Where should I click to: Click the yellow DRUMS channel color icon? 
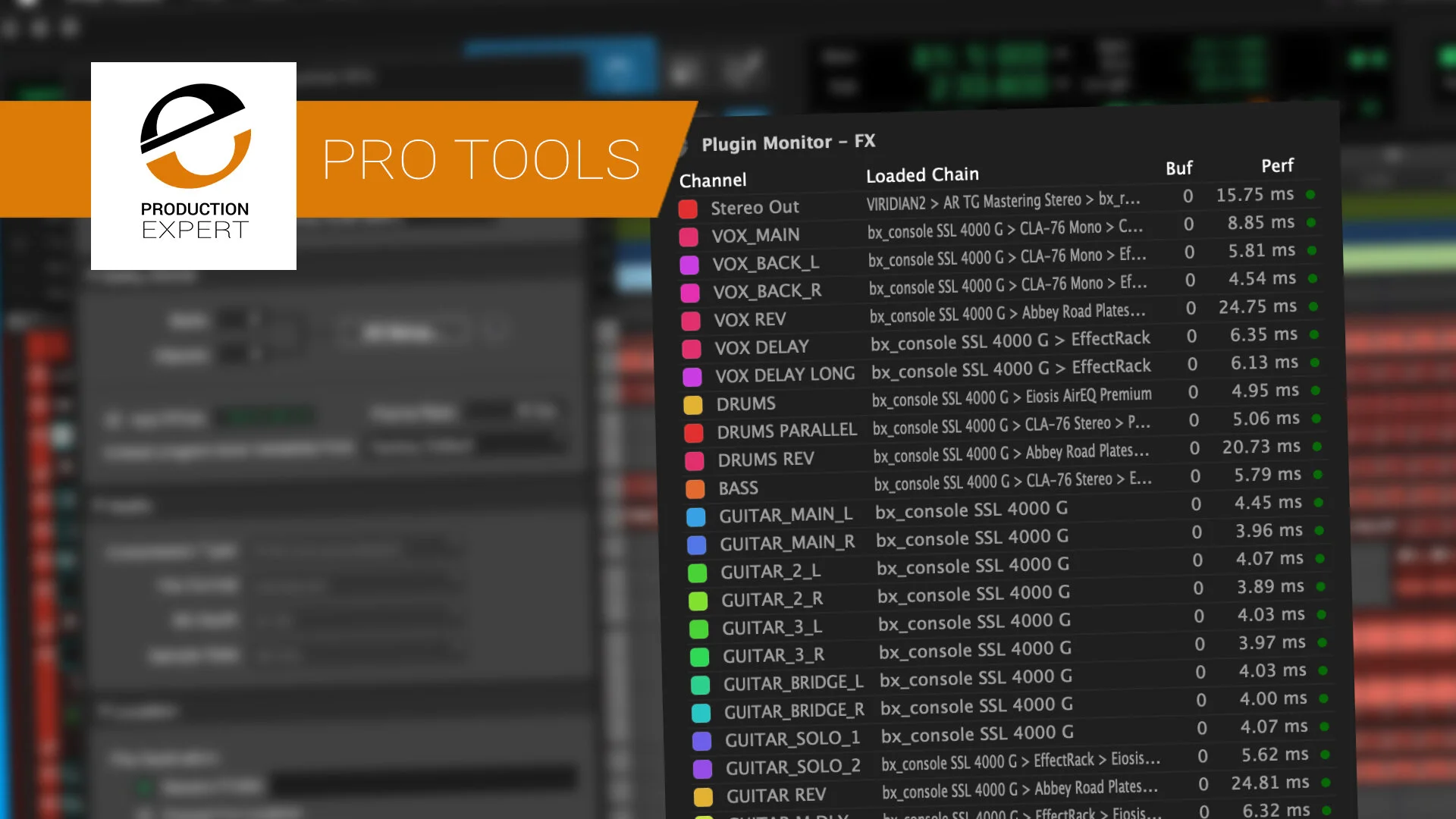pos(693,405)
